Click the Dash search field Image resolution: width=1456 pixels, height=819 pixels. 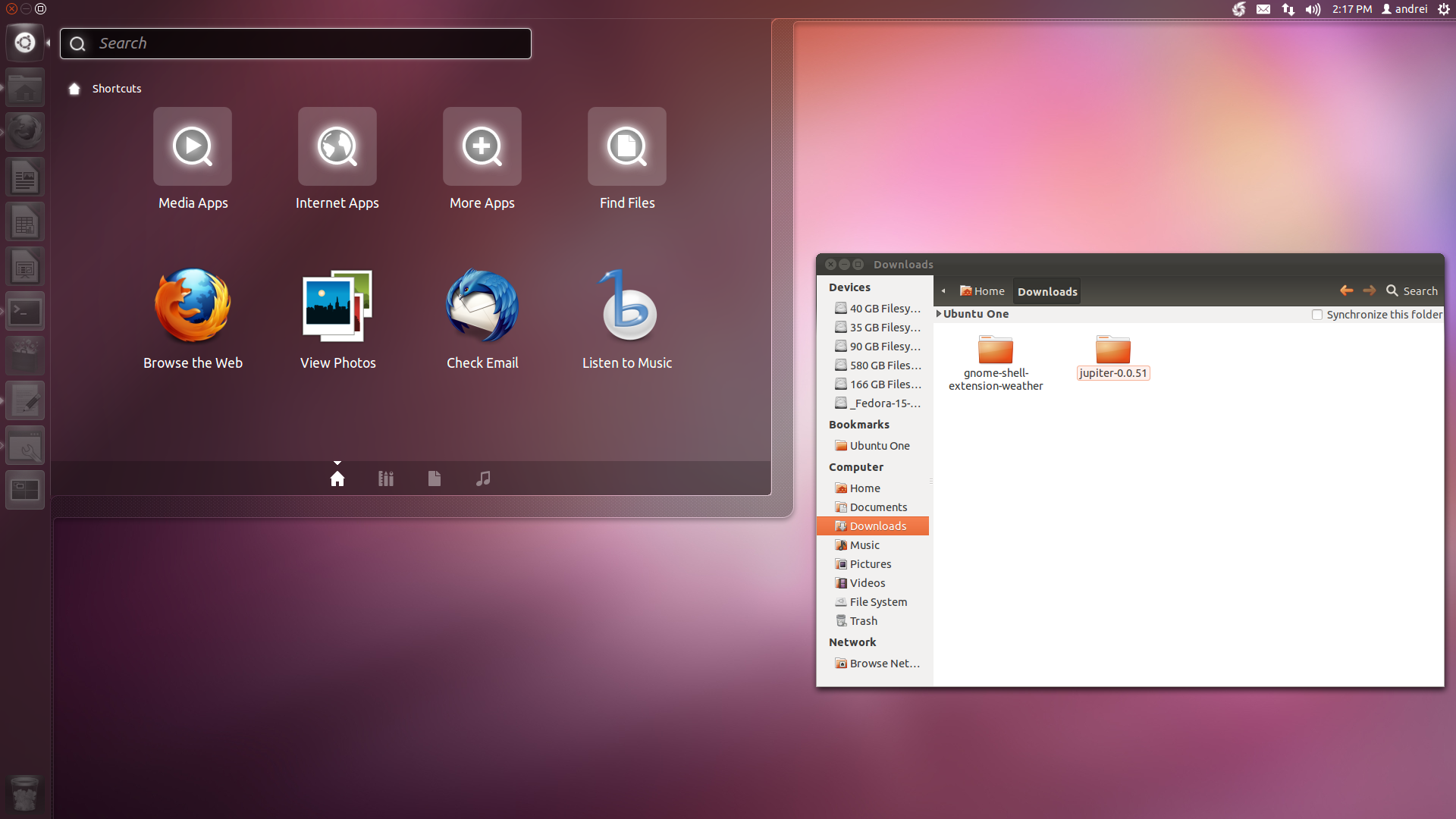(x=296, y=43)
